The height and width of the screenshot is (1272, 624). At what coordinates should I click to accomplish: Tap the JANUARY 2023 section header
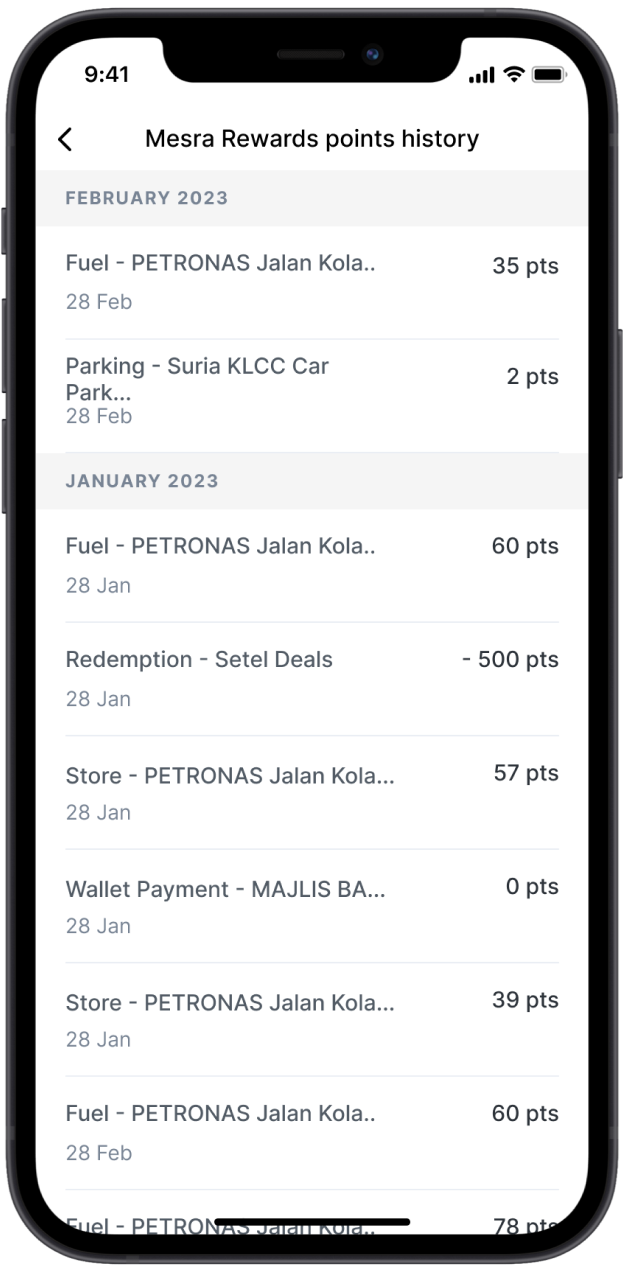point(142,481)
